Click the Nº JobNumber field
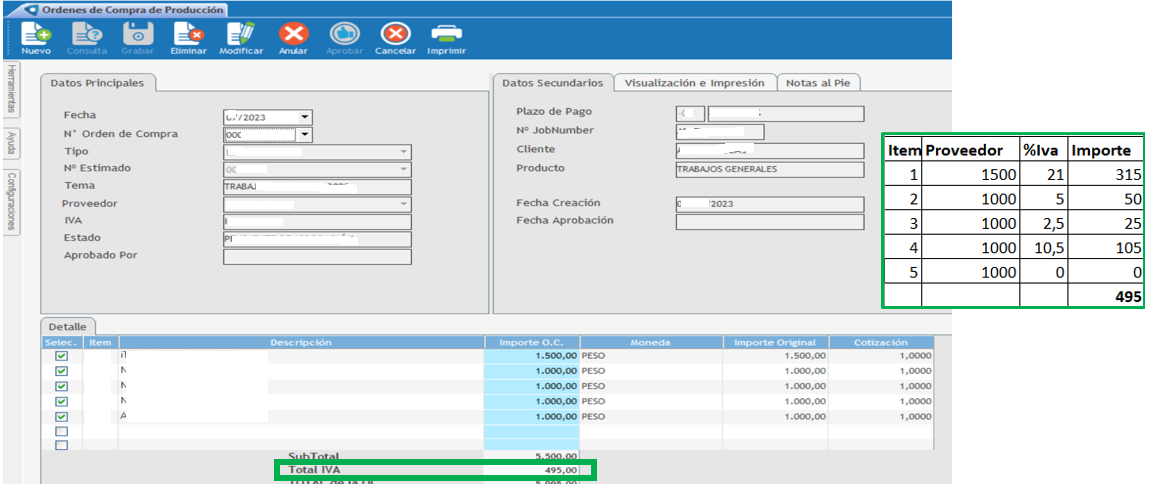Image resolution: width=1172 pixels, height=484 pixels. point(721,132)
